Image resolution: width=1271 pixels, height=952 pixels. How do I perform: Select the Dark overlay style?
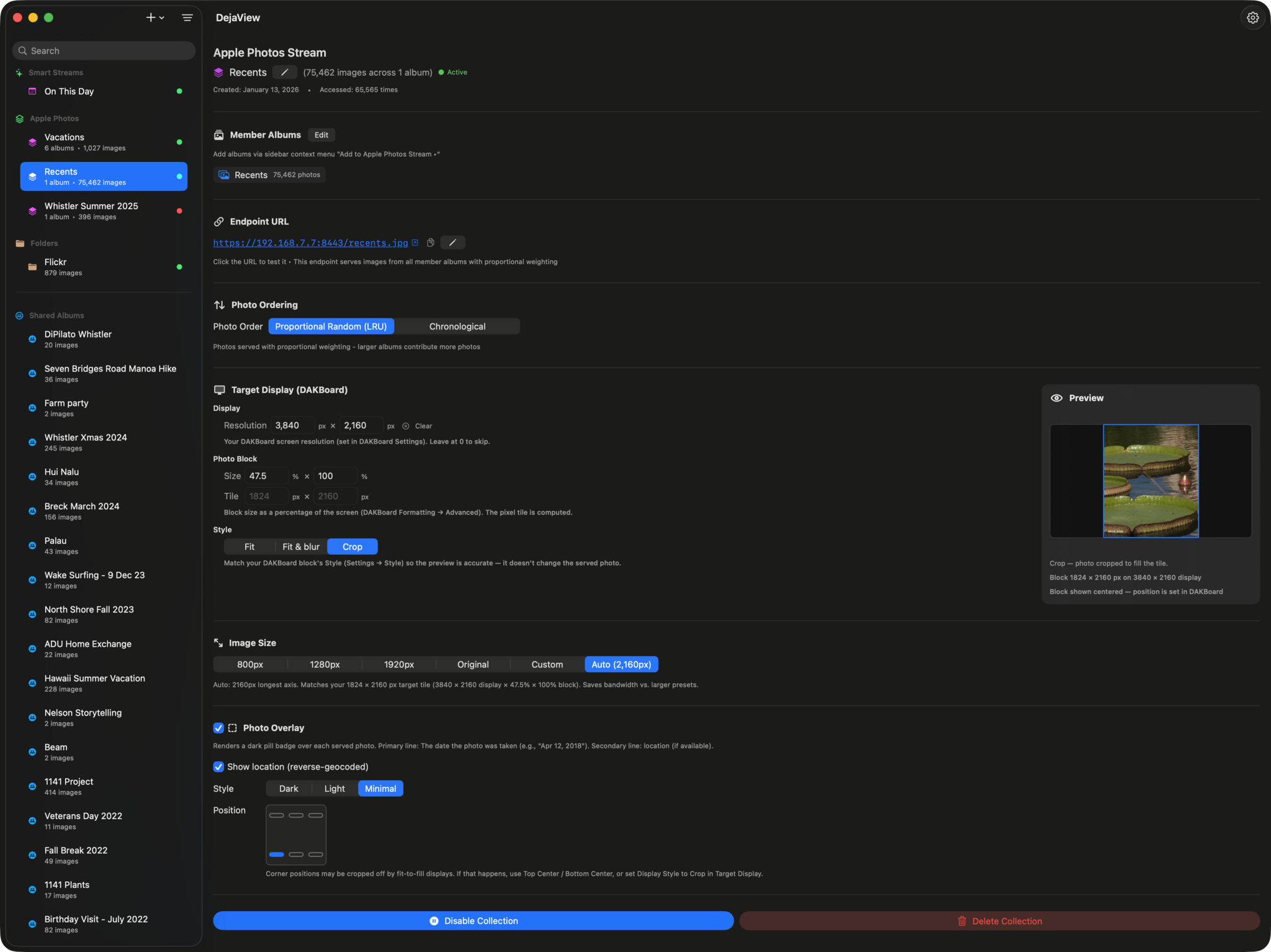pos(289,789)
